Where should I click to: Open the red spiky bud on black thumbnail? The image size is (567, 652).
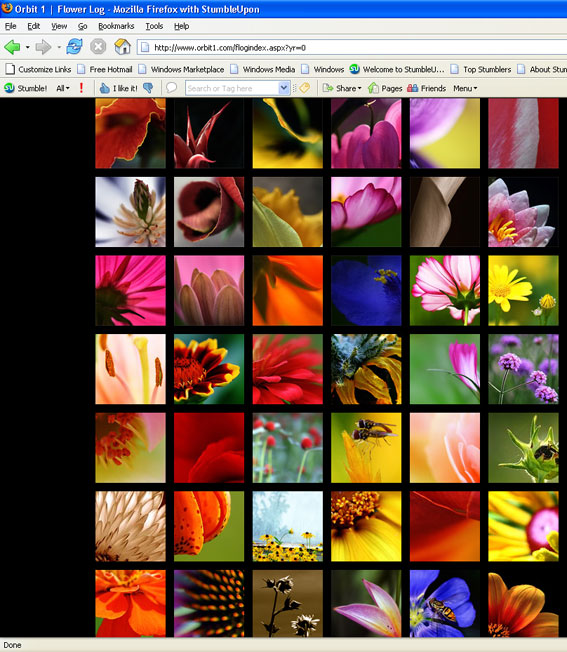(209, 133)
